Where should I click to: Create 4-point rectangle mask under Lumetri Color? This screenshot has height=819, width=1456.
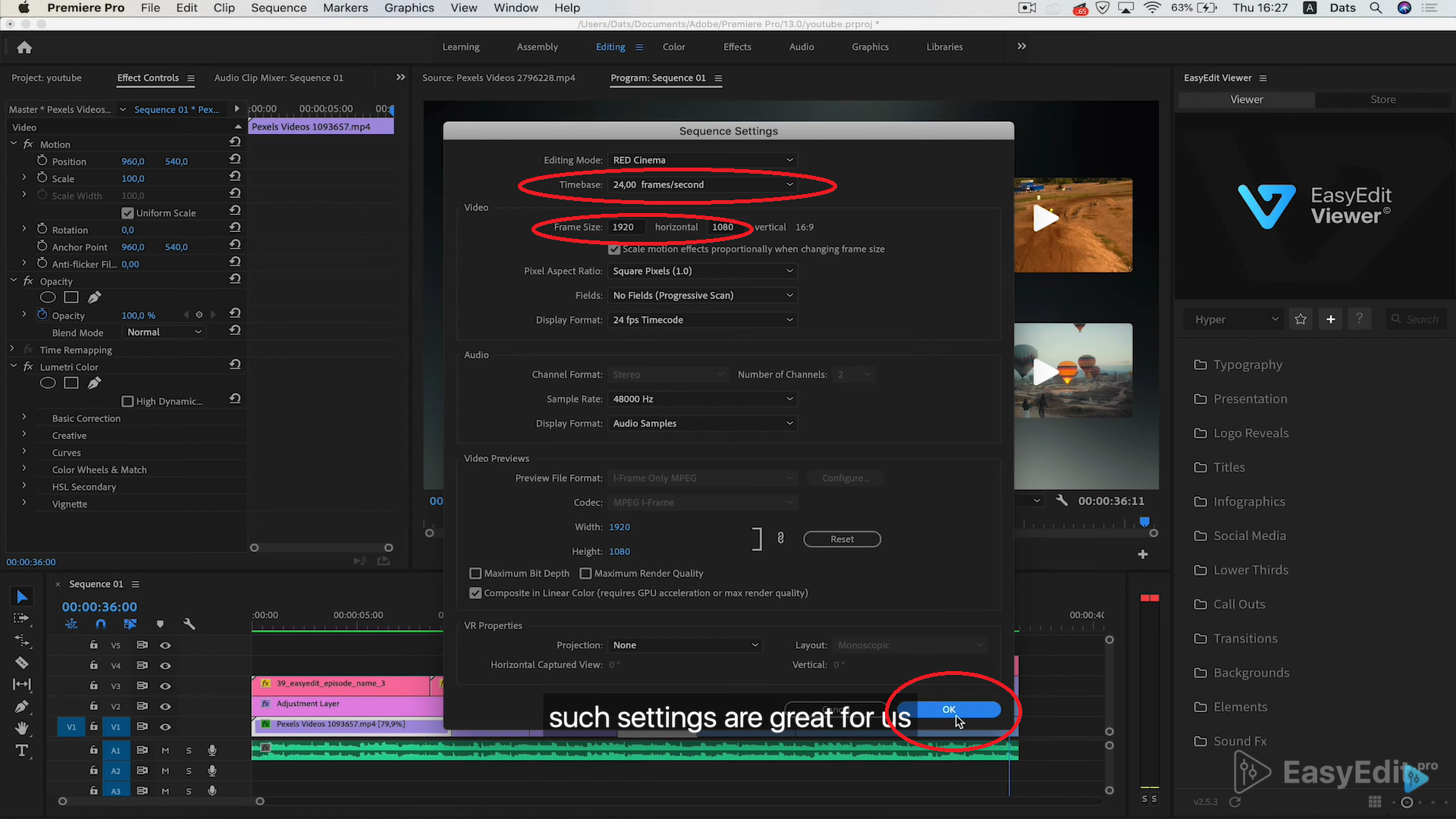point(71,383)
